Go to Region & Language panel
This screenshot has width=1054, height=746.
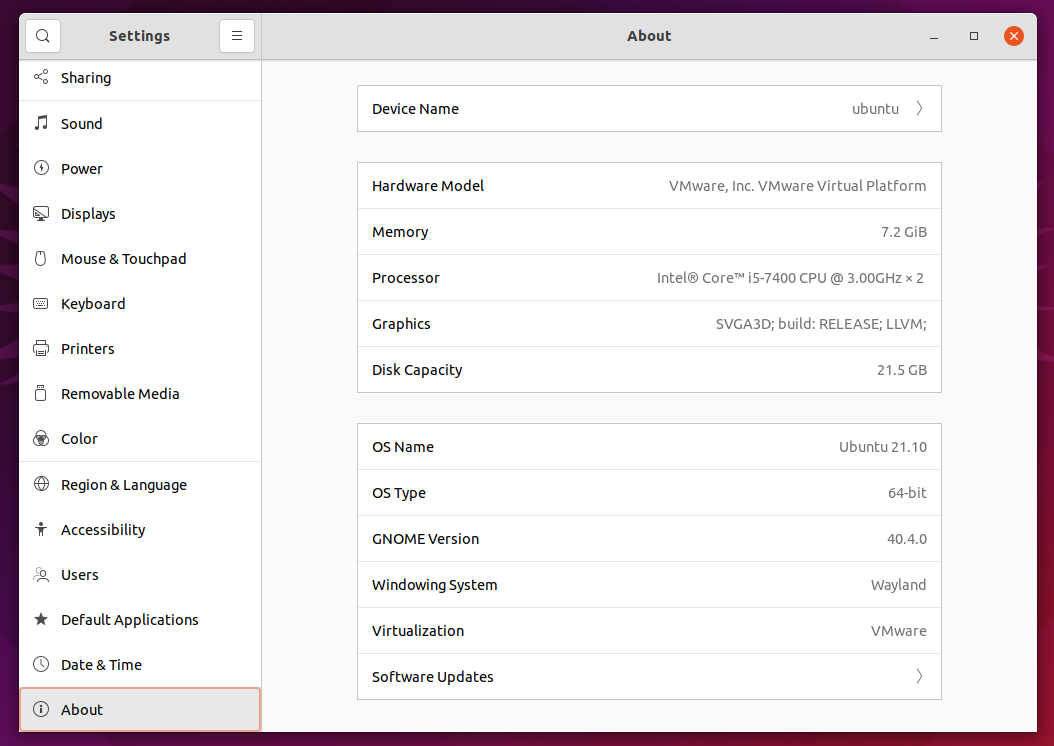(x=123, y=485)
